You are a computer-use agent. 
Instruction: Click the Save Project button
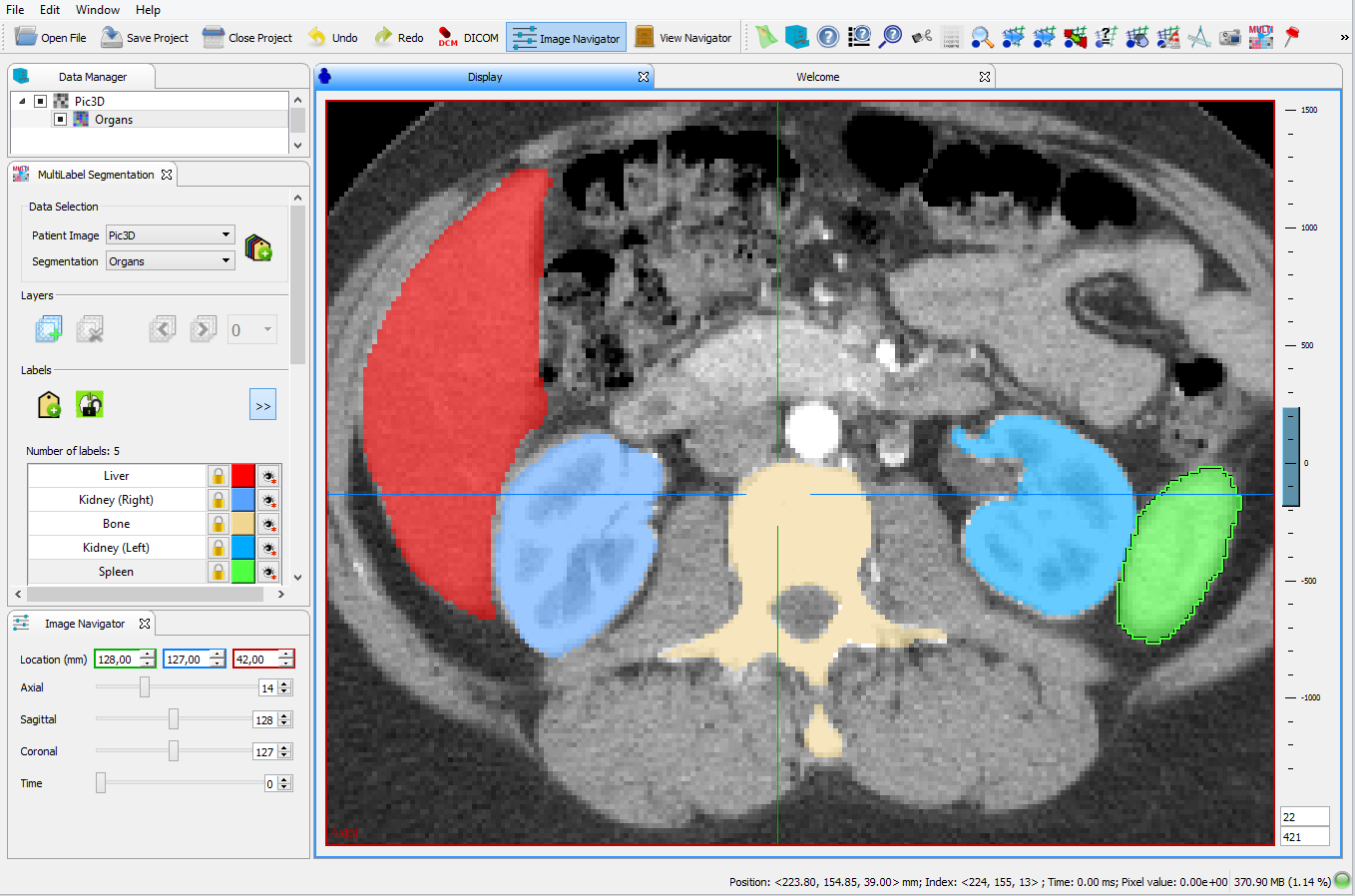[x=145, y=38]
